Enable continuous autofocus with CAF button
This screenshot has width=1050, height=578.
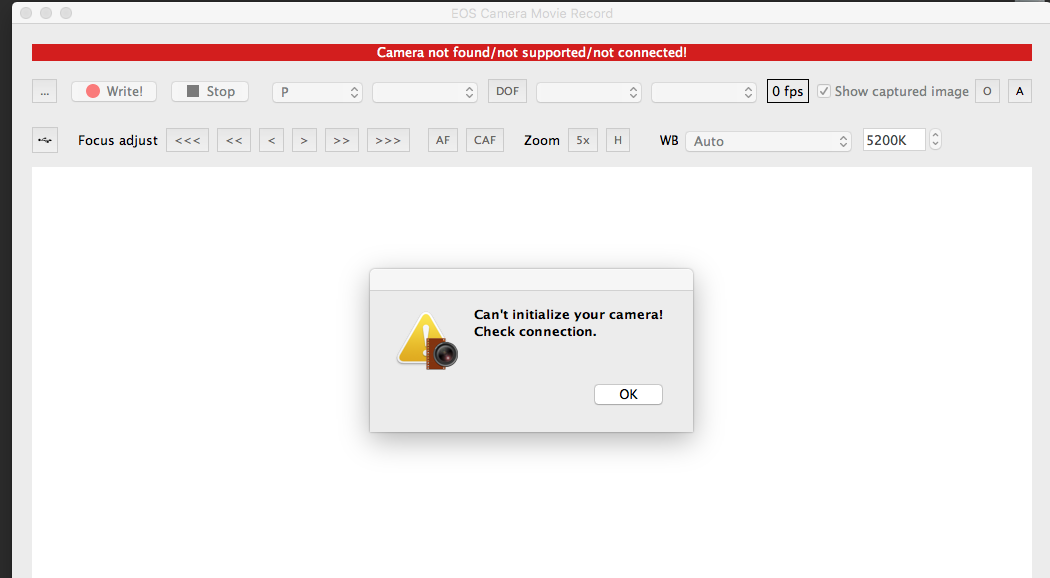485,141
